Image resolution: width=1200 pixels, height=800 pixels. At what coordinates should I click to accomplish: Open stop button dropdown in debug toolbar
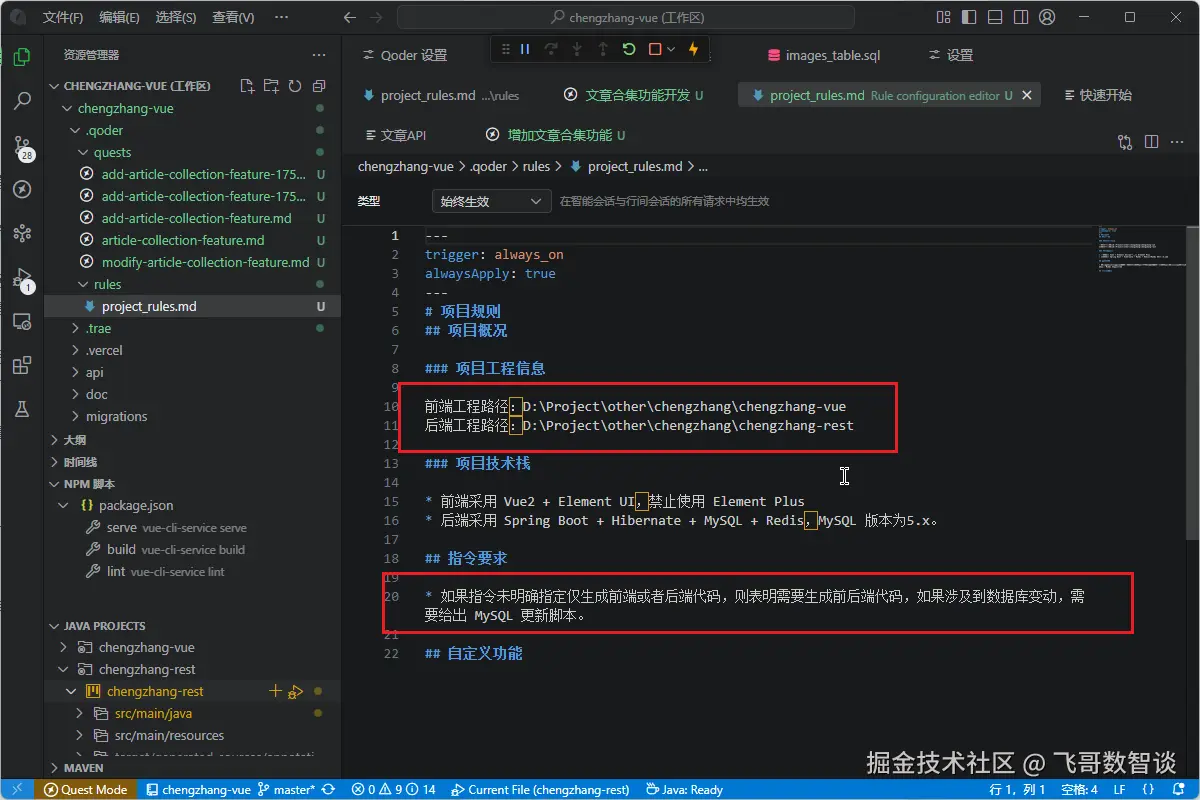pos(671,49)
